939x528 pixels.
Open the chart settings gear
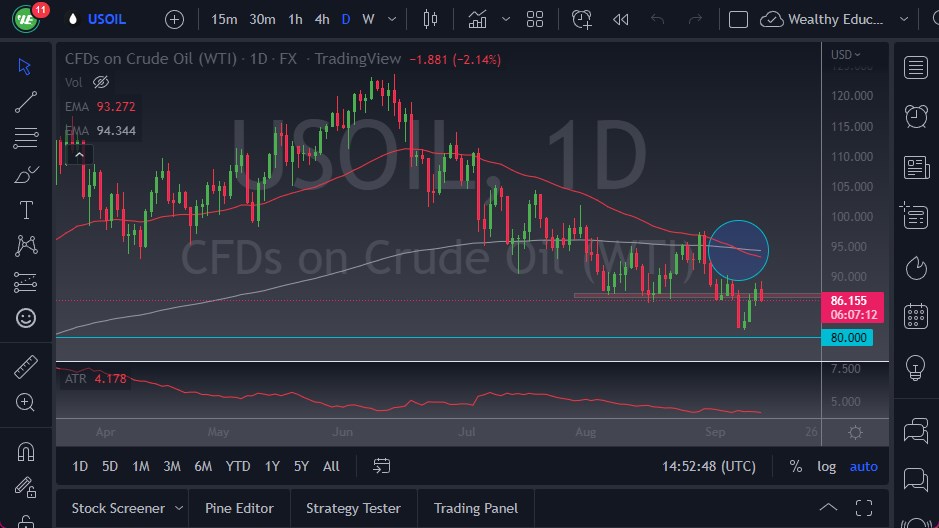855,432
